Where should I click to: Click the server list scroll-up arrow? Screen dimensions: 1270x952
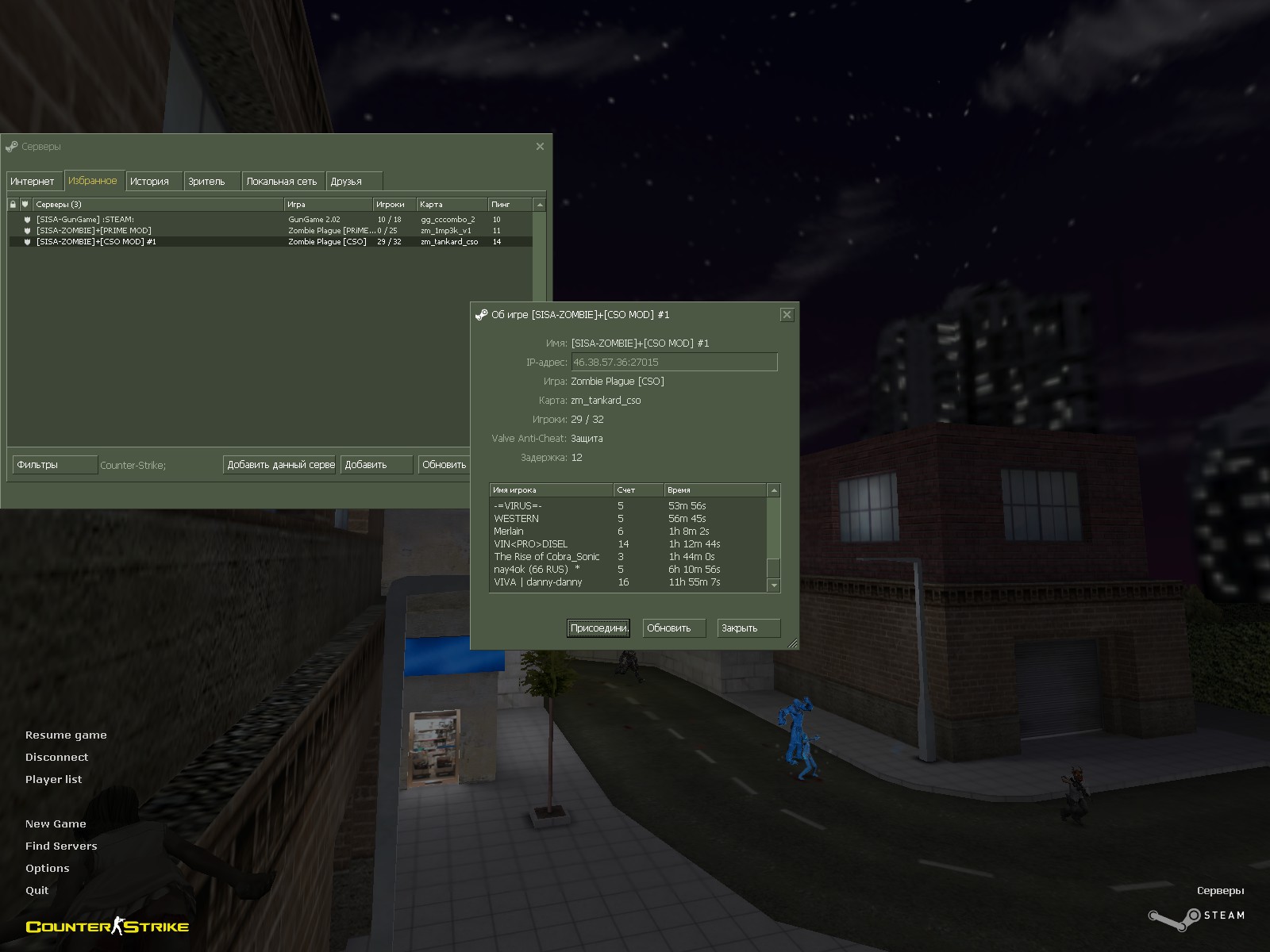tap(540, 205)
